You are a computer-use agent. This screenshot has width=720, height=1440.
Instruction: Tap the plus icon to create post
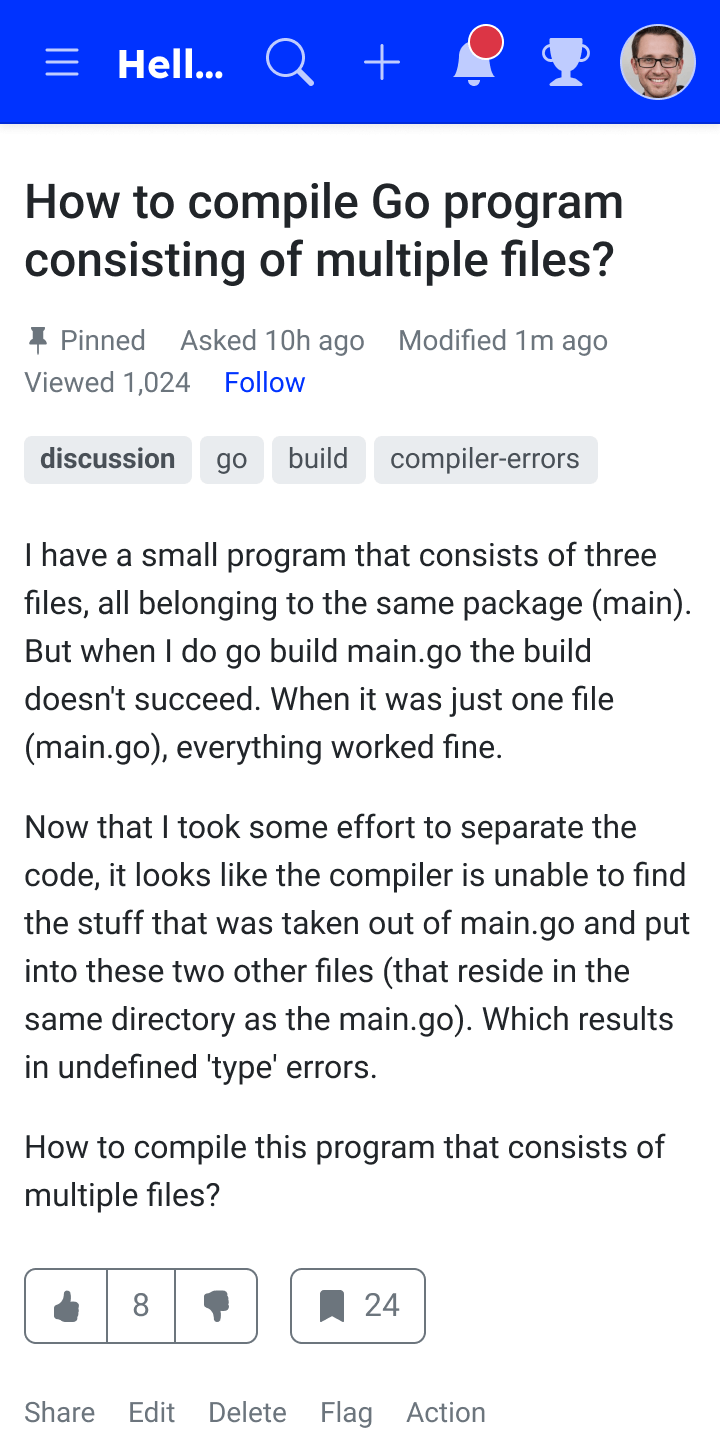pos(382,63)
